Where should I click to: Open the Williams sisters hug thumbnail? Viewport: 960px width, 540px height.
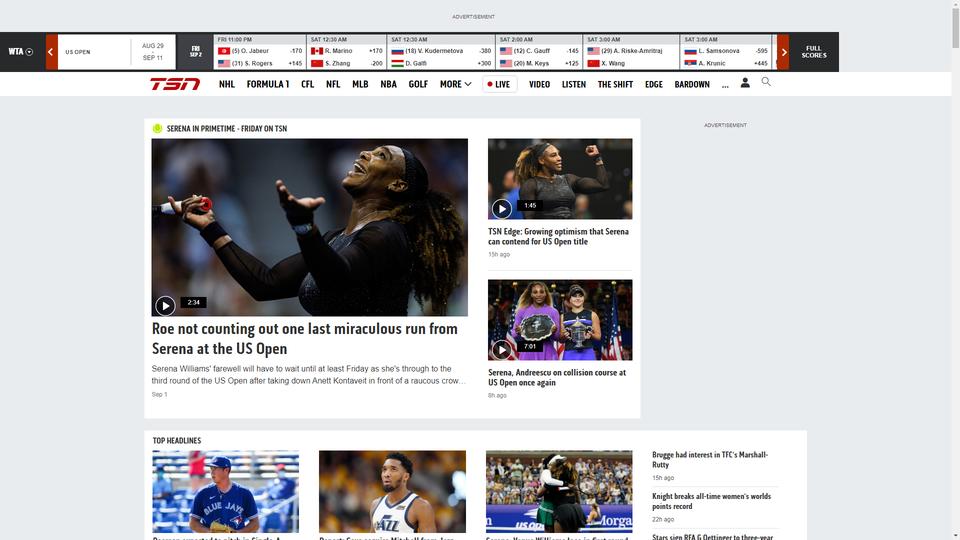[x=559, y=492]
